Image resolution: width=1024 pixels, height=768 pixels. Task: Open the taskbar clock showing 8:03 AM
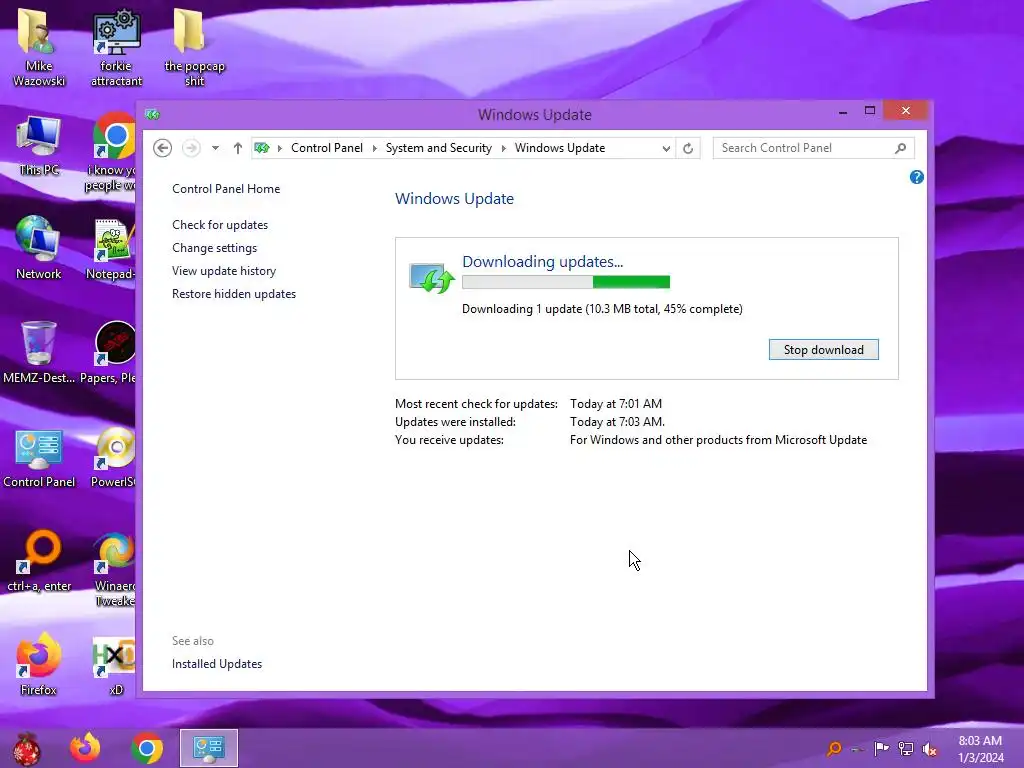[980, 749]
